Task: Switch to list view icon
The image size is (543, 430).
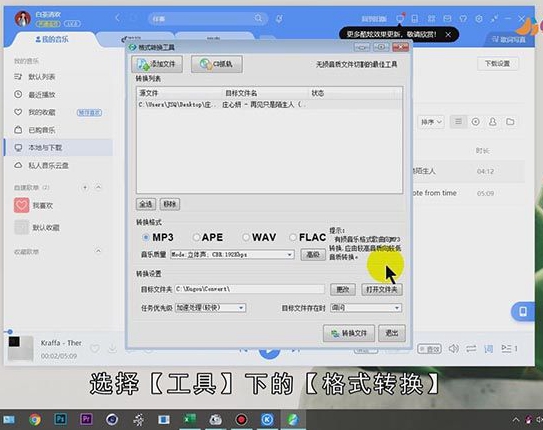Action: [459, 122]
